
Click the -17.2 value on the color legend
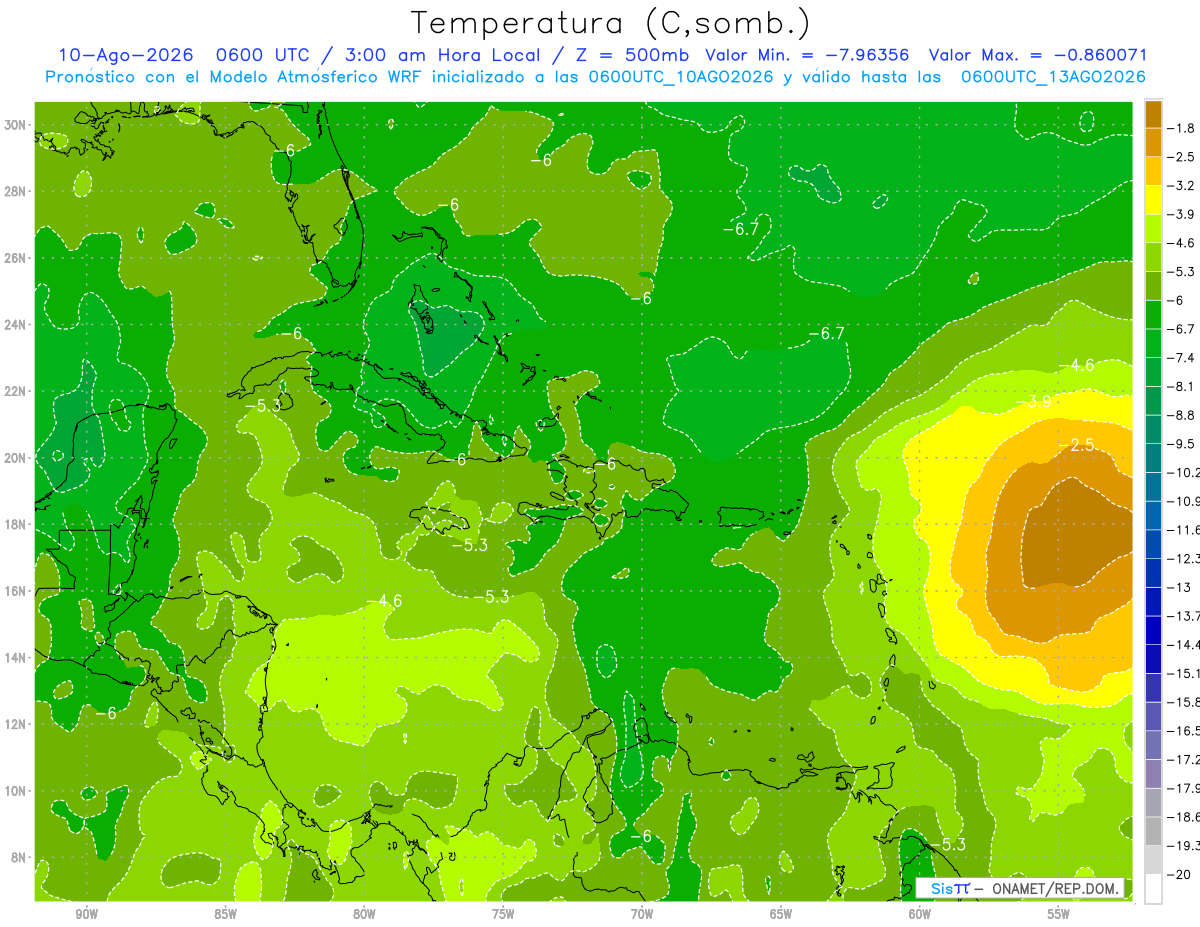1185,759
